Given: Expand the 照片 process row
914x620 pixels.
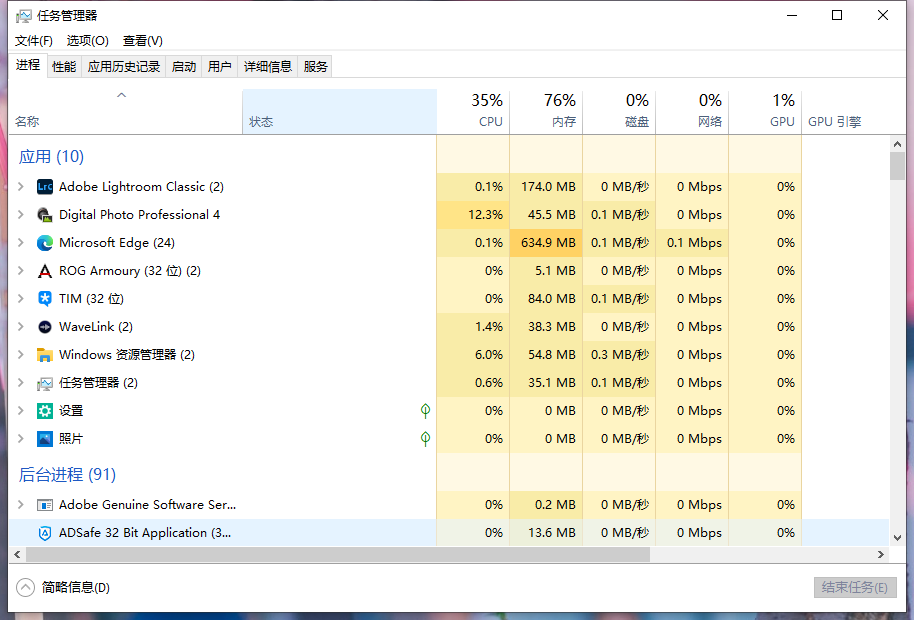Looking at the screenshot, I should click(21, 438).
